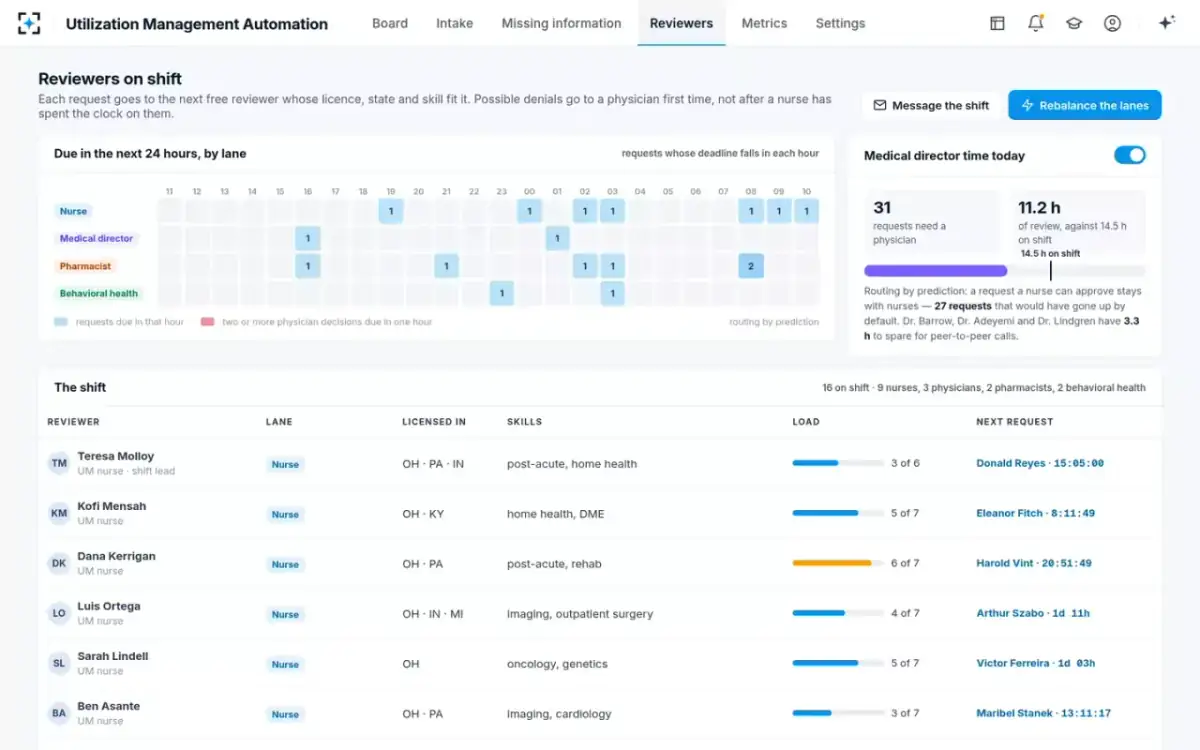This screenshot has width=1200, height=750.
Task: Open Victor Ferreira next request link
Action: (x=1036, y=663)
